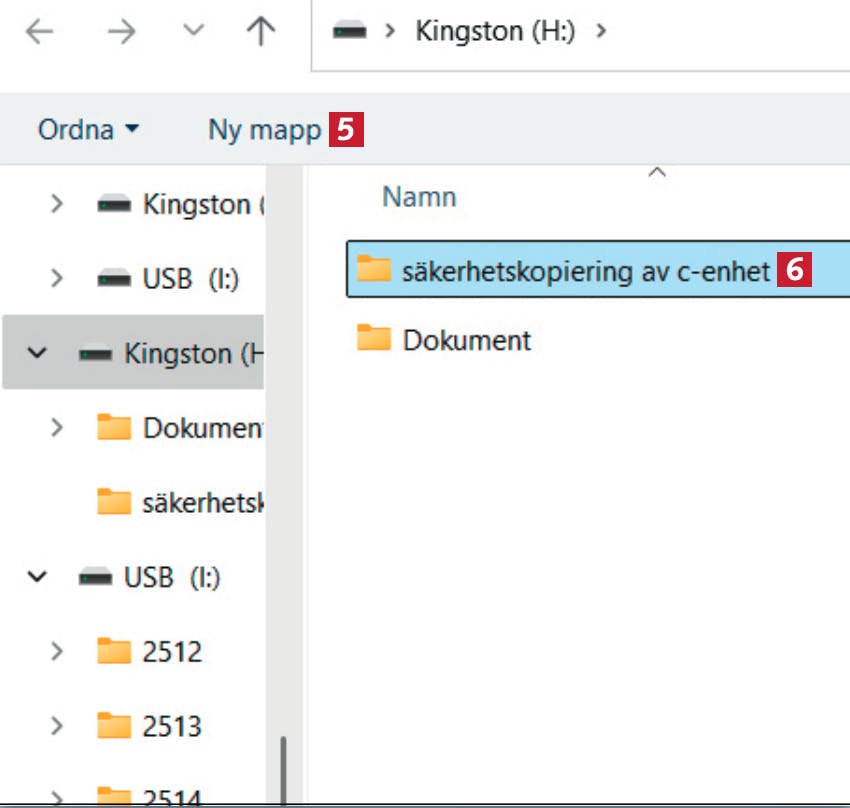
Task: Click the navigation pane scrollbar thumb
Action: [x=283, y=770]
